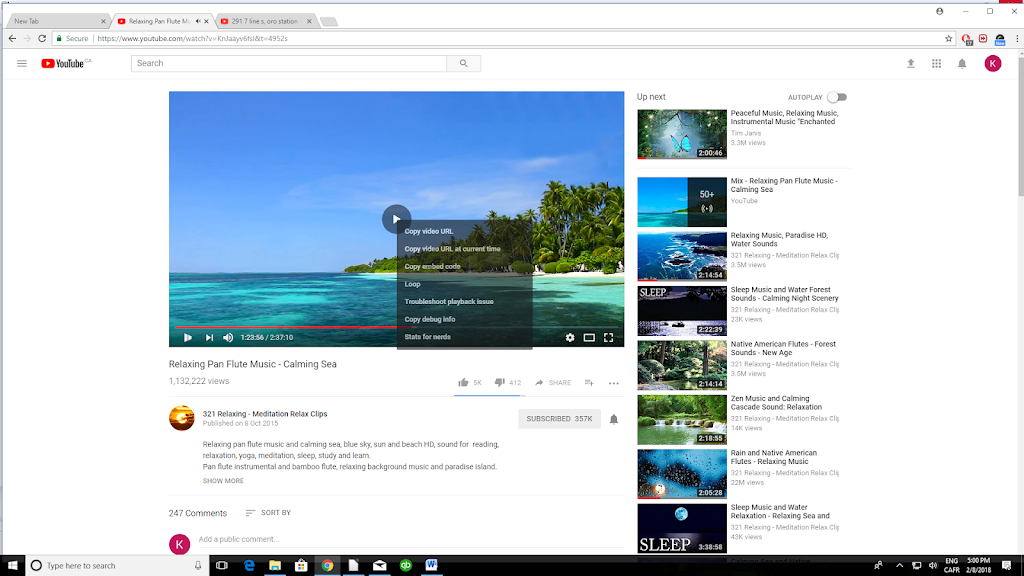Click the Cortana microphone icon

(x=198, y=566)
